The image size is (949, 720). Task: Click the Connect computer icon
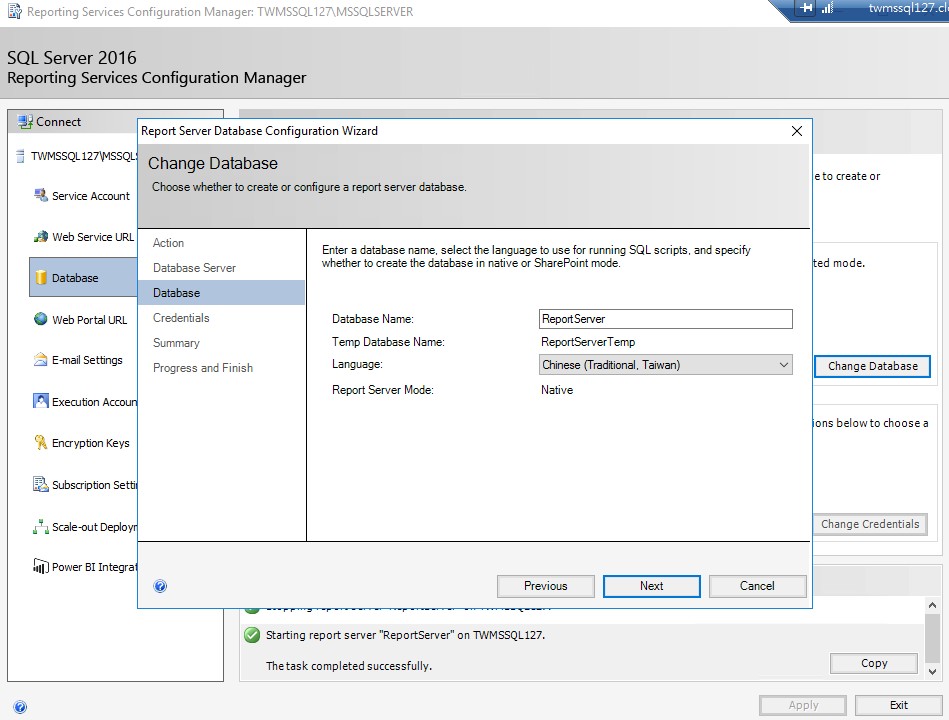pos(25,122)
